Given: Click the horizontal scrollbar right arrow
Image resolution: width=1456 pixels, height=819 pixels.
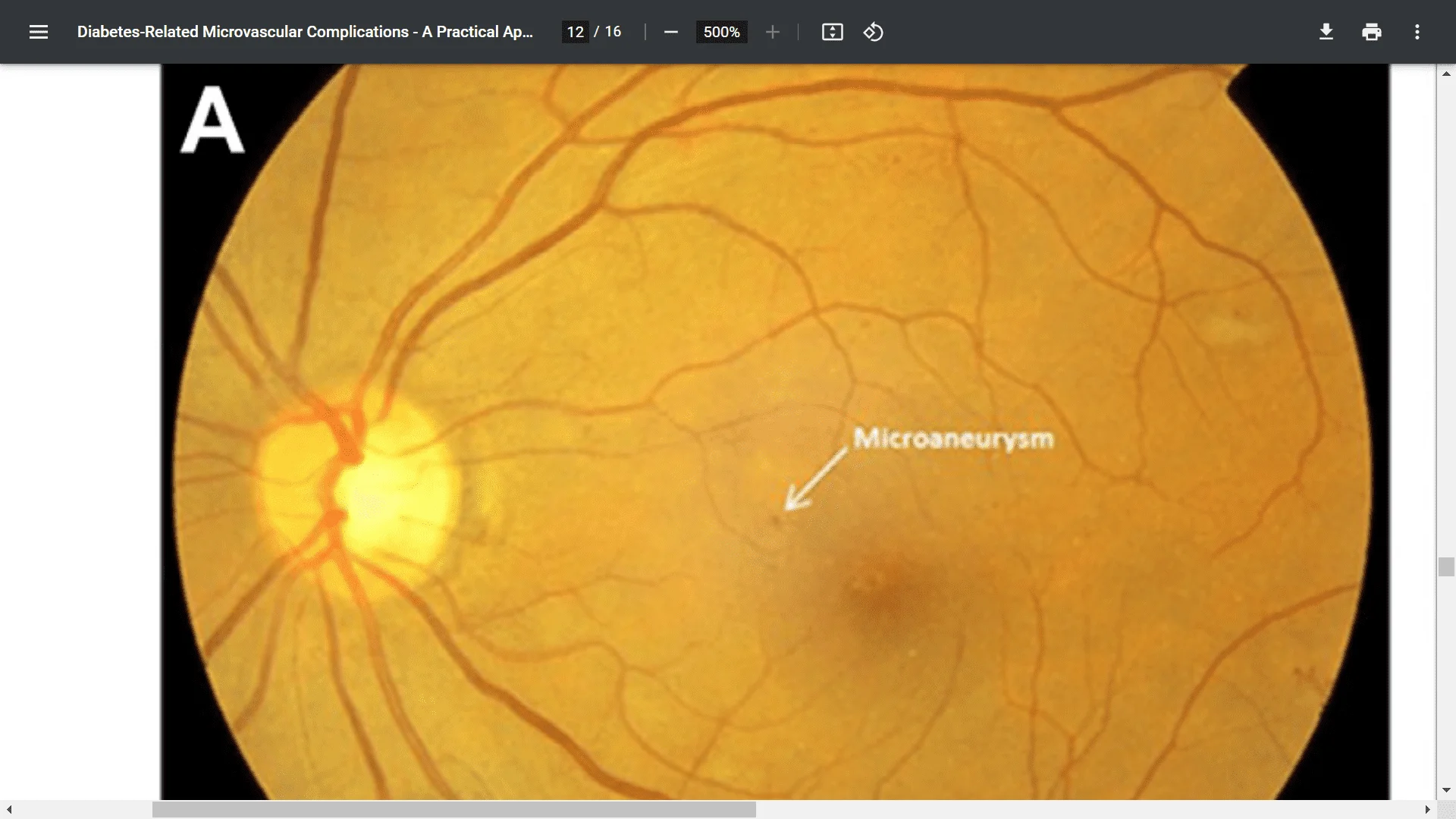Looking at the screenshot, I should pos(1427,810).
